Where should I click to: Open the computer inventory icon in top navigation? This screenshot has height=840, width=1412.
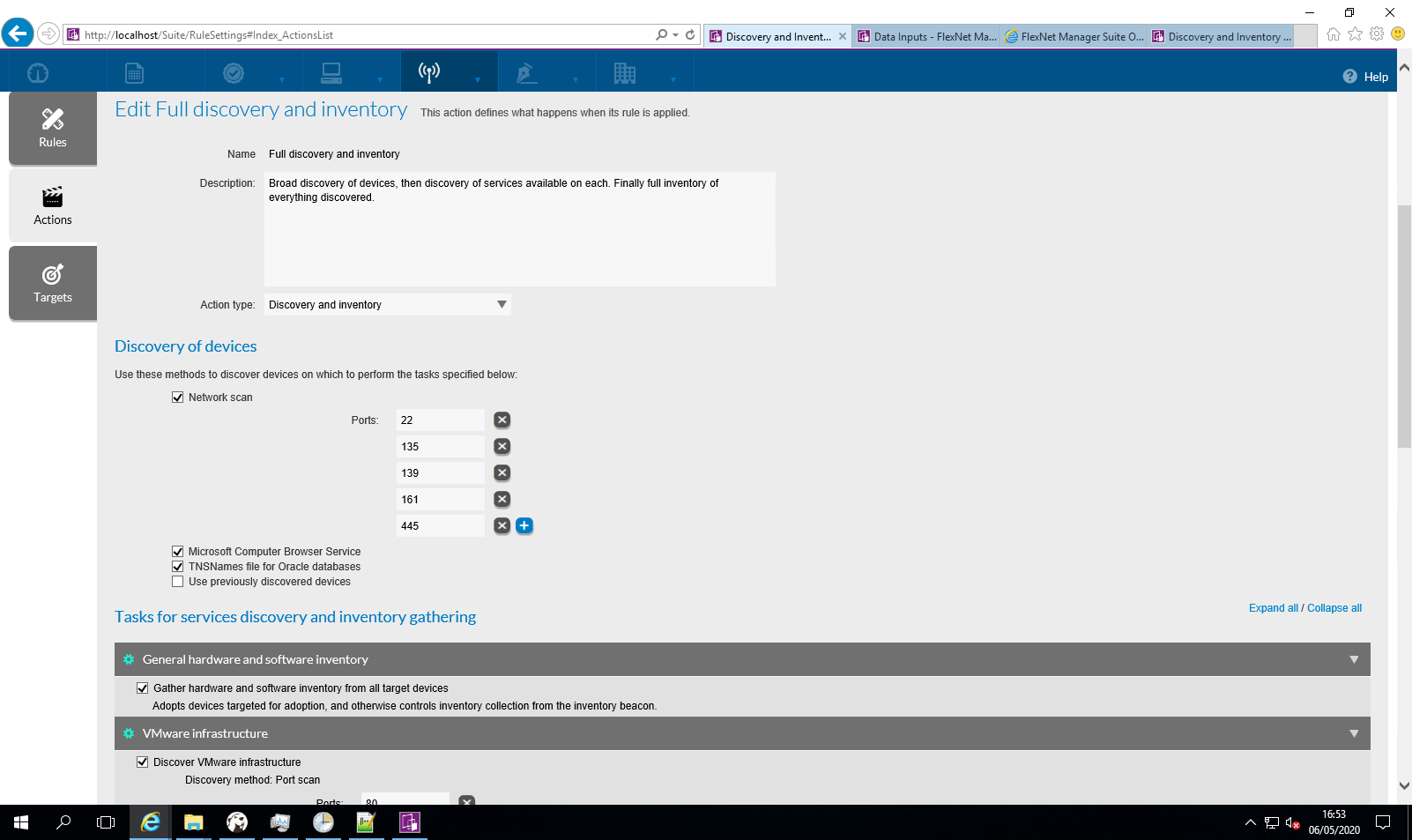(x=331, y=73)
